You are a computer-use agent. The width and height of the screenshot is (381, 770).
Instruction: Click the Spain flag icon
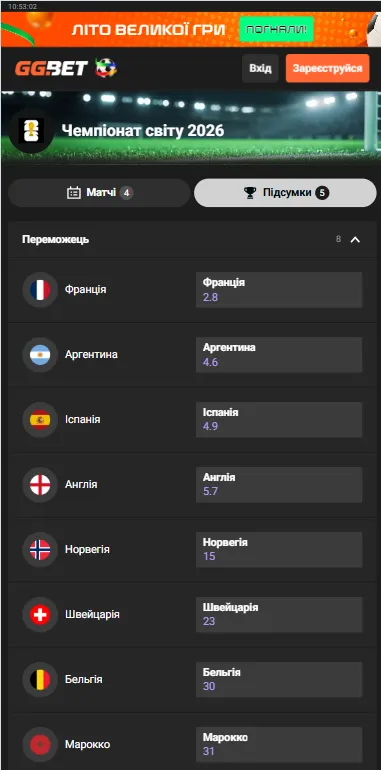click(x=40, y=419)
